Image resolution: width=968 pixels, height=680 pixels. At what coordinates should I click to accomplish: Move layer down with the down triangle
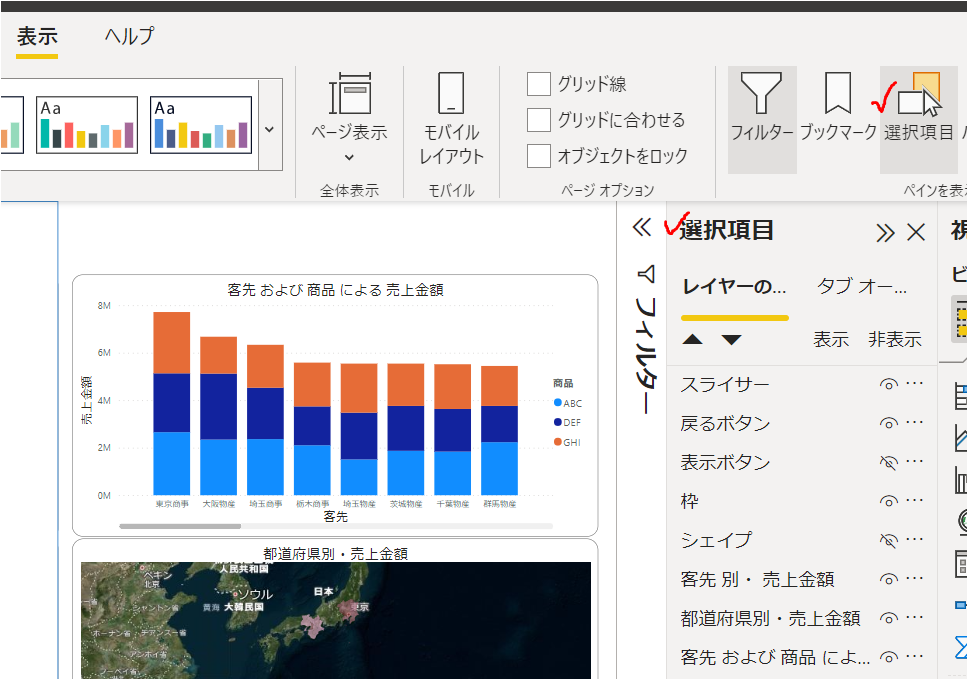click(x=732, y=340)
